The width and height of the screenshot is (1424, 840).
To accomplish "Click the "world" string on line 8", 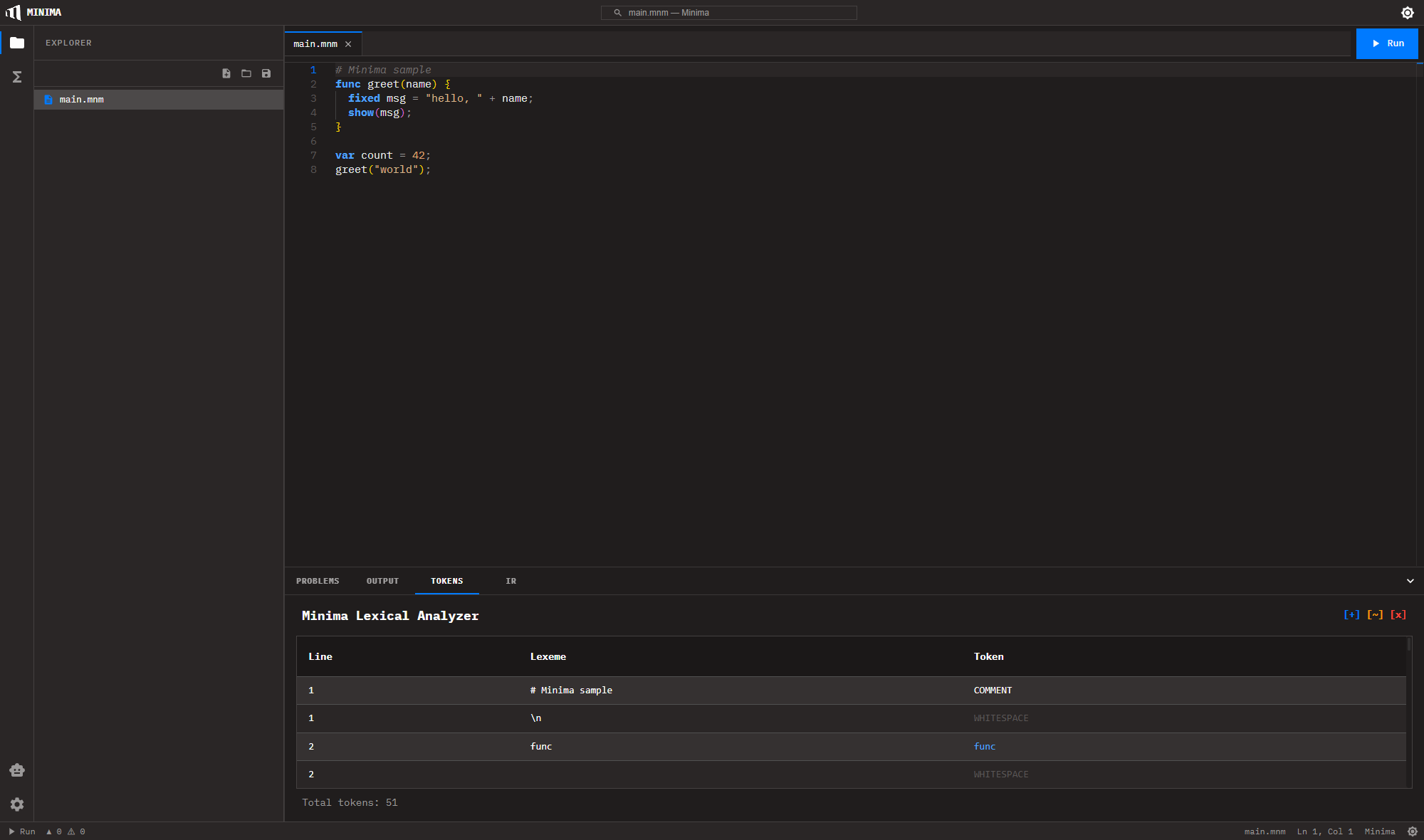I will pos(396,169).
